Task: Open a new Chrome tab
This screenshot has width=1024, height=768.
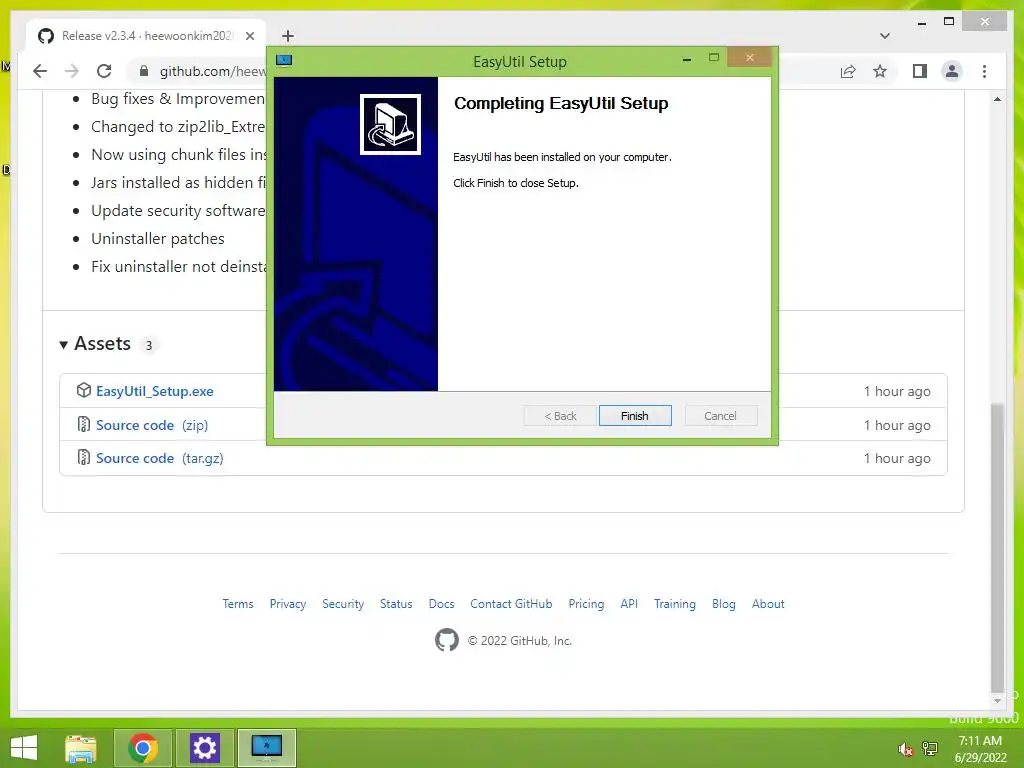Action: 287,36
